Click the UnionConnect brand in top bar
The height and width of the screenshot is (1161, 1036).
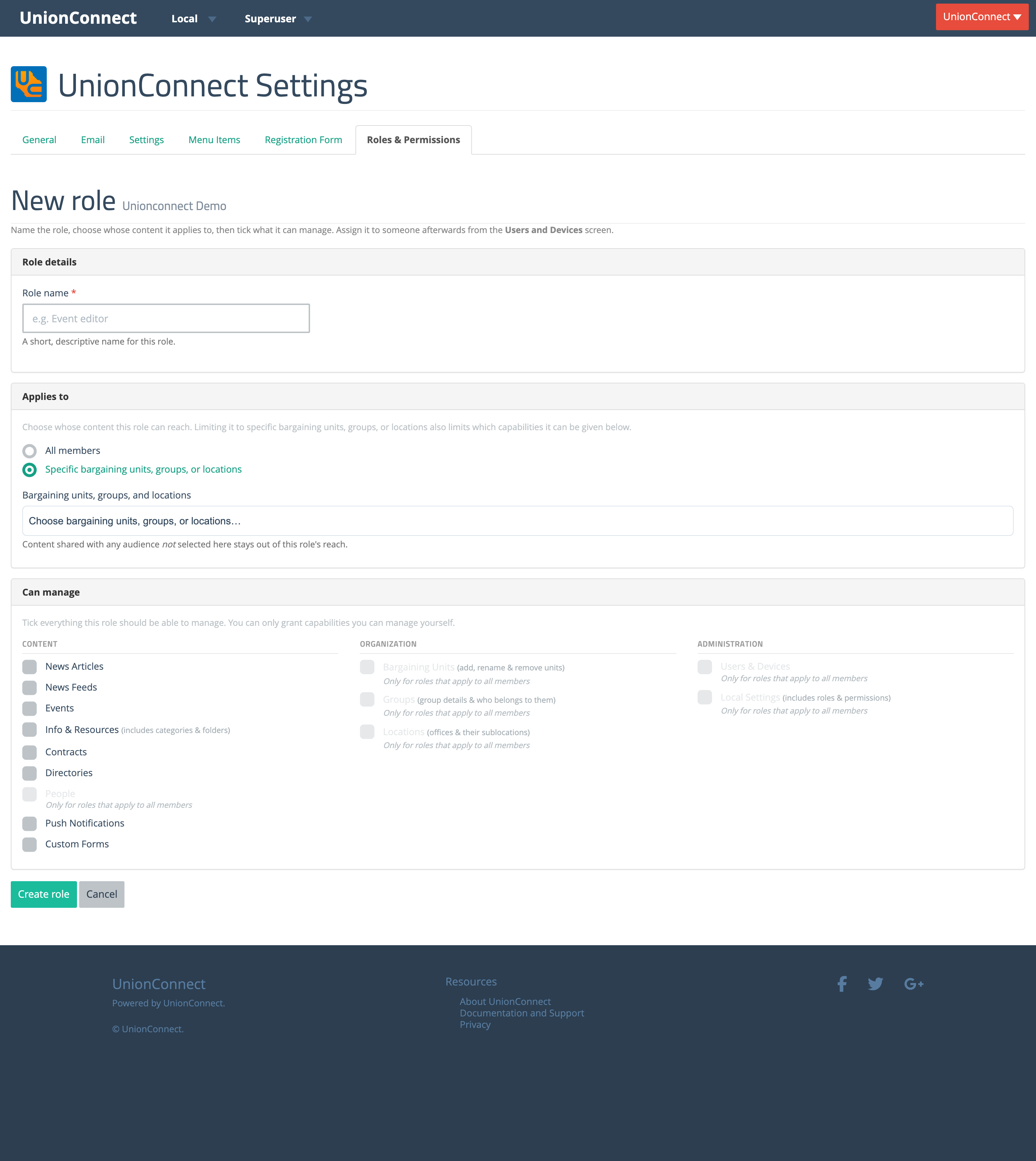[x=78, y=18]
